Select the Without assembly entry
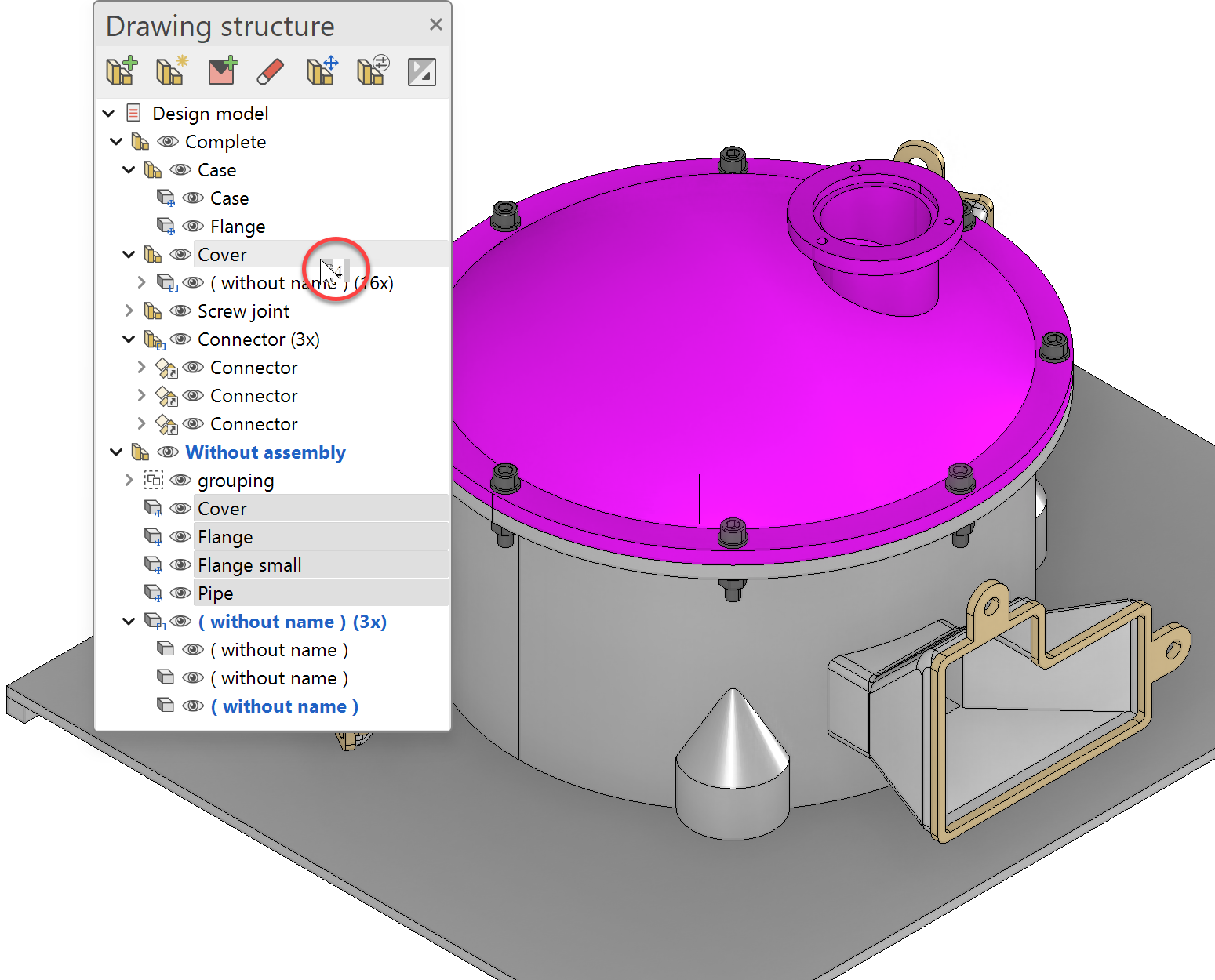This screenshot has height=980, width=1215. [x=265, y=452]
